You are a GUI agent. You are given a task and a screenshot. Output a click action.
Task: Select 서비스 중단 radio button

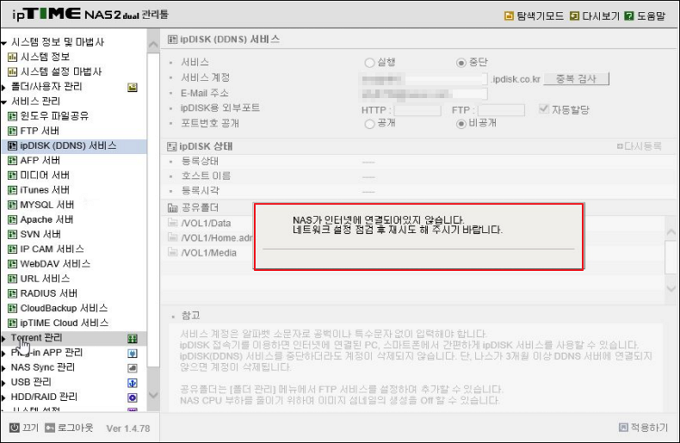pyautogui.click(x=461, y=63)
